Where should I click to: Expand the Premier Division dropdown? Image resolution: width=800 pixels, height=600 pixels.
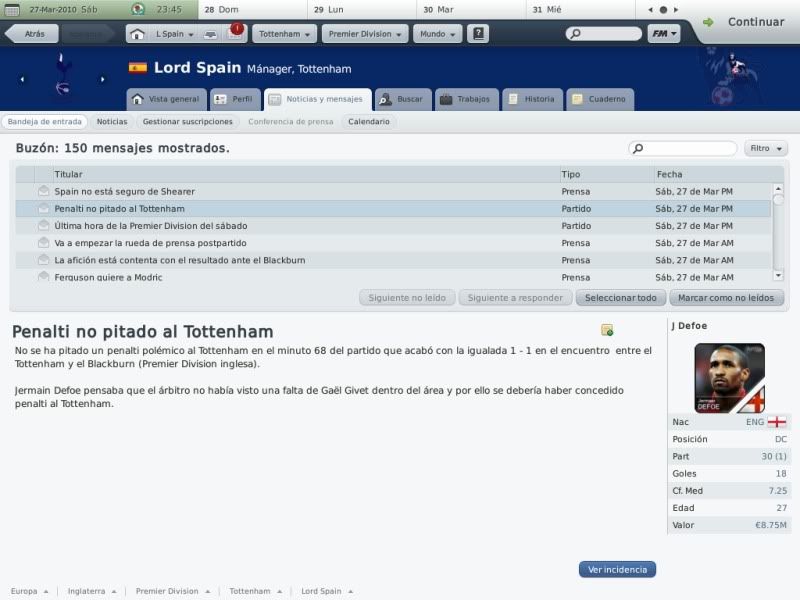[365, 34]
